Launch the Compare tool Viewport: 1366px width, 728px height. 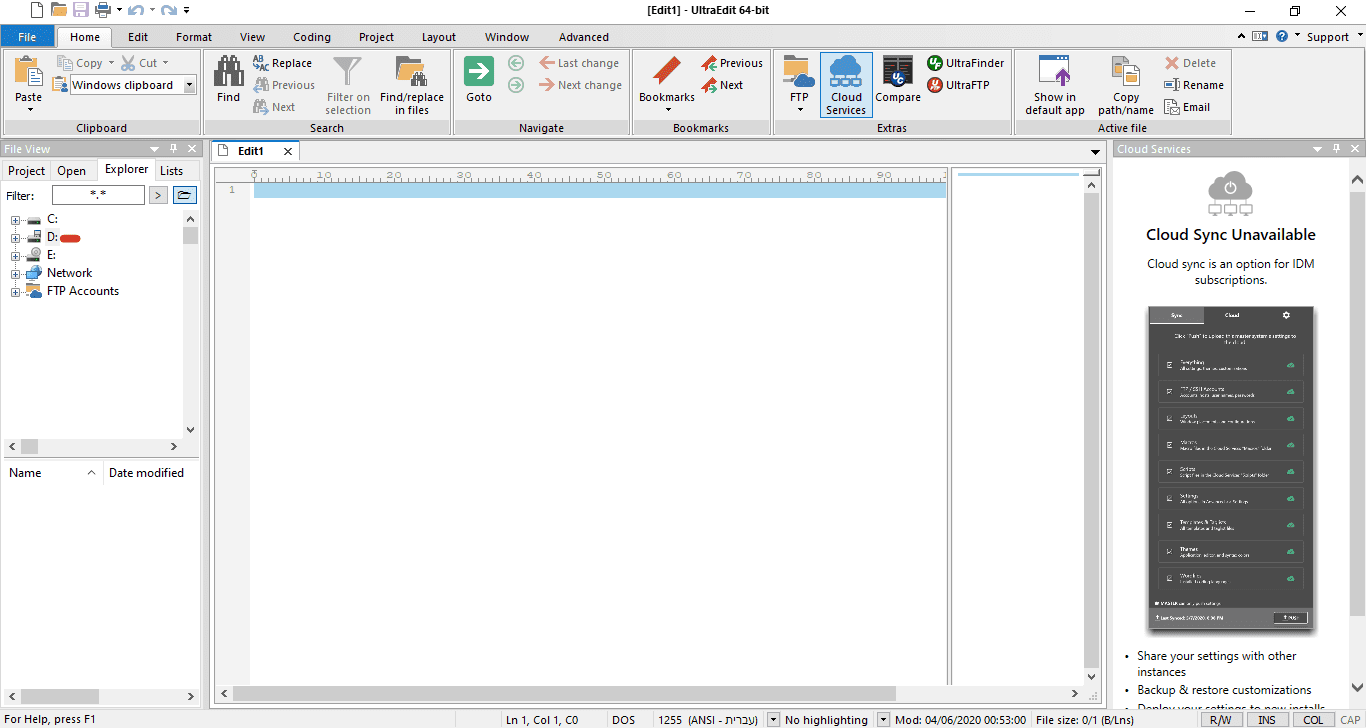[898, 80]
